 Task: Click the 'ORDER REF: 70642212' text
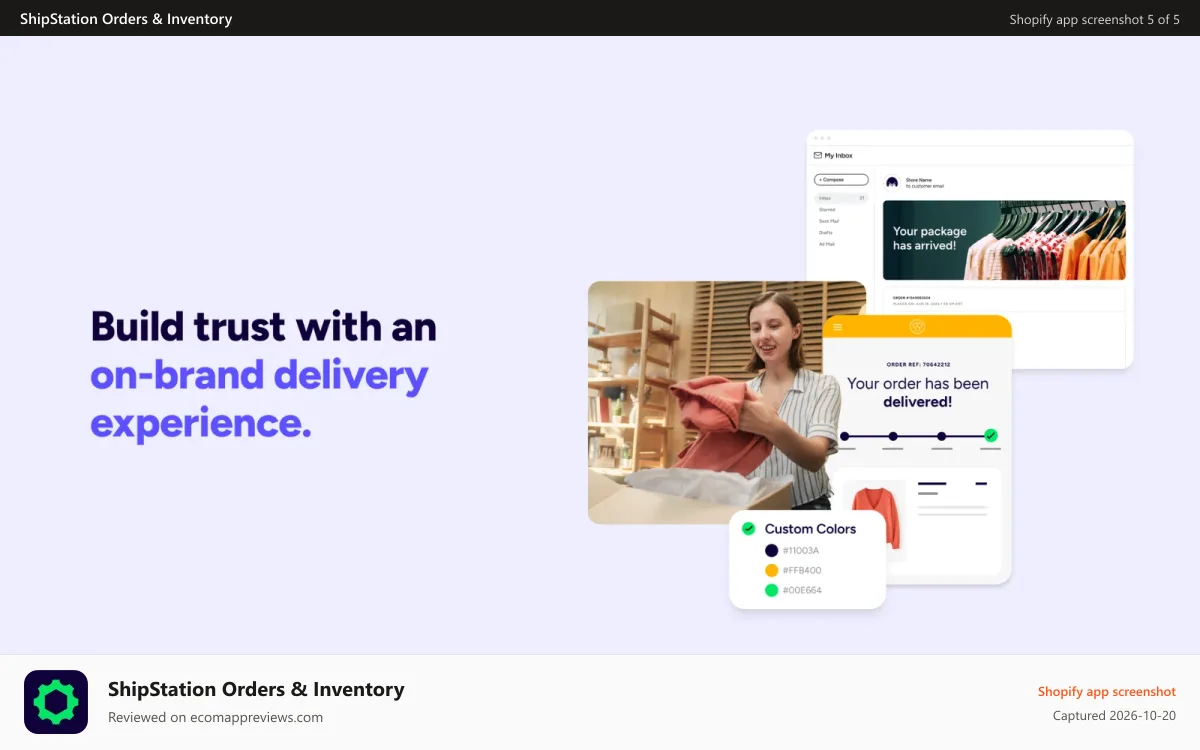pos(918,365)
